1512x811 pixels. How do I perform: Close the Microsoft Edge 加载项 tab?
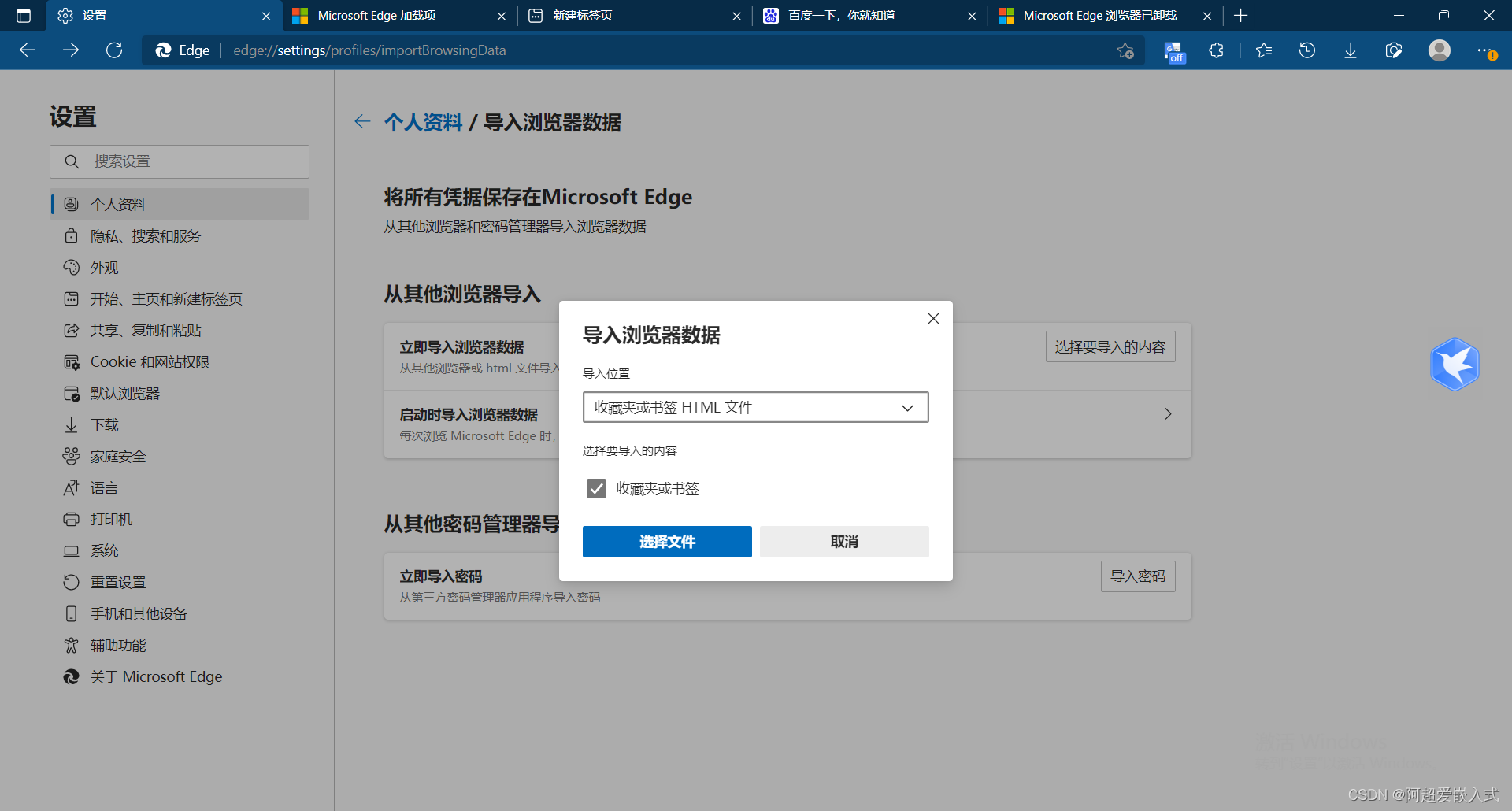(502, 16)
